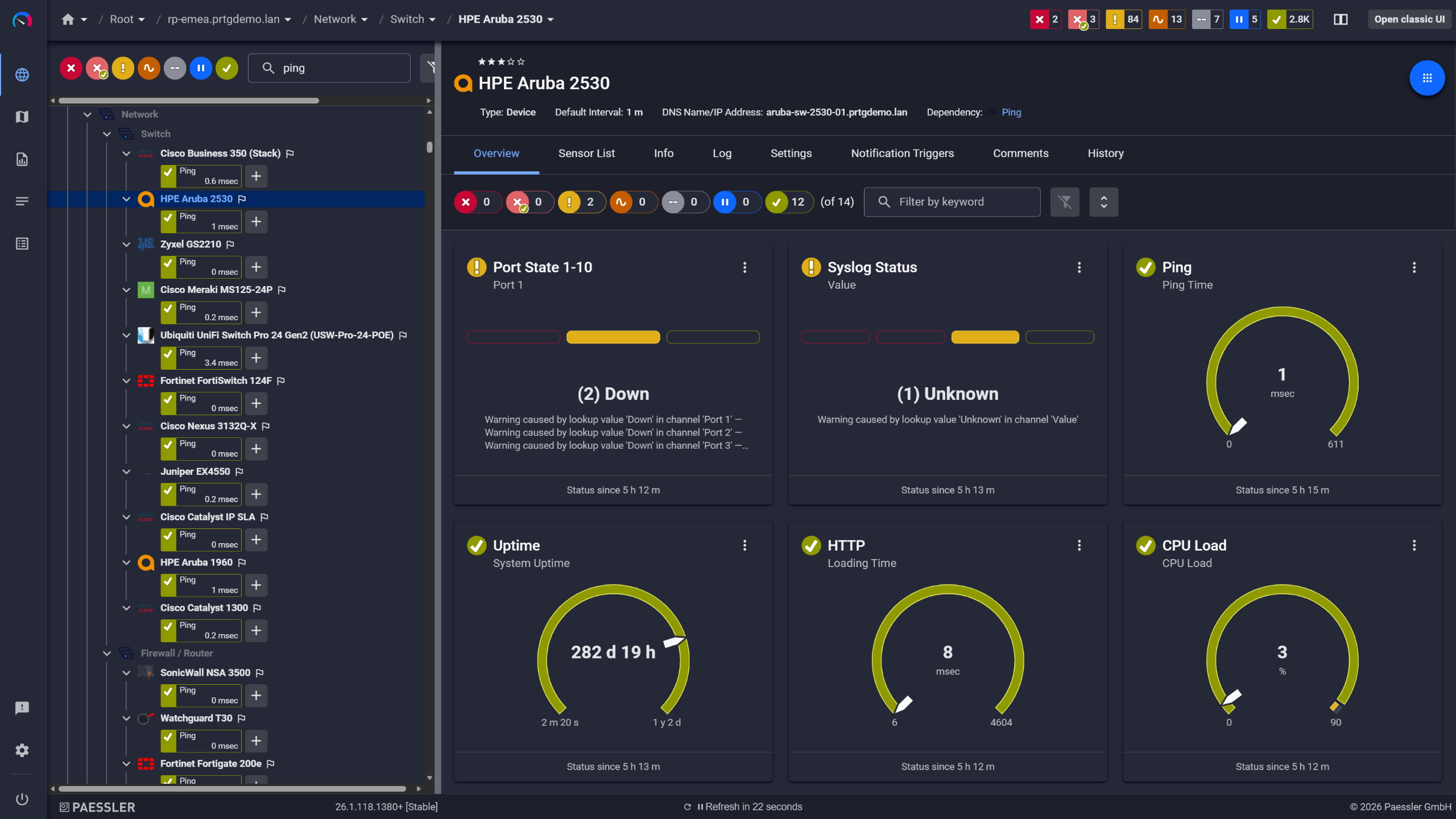Viewport: 1456px width, 819px height.
Task: Collapse the Firewall / Router group
Action: pyautogui.click(x=106, y=653)
